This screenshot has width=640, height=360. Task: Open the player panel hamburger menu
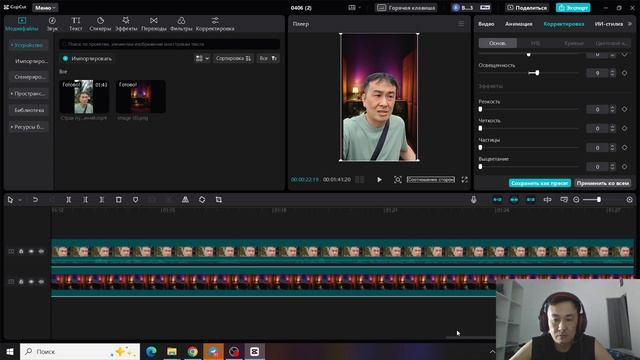tap(461, 24)
